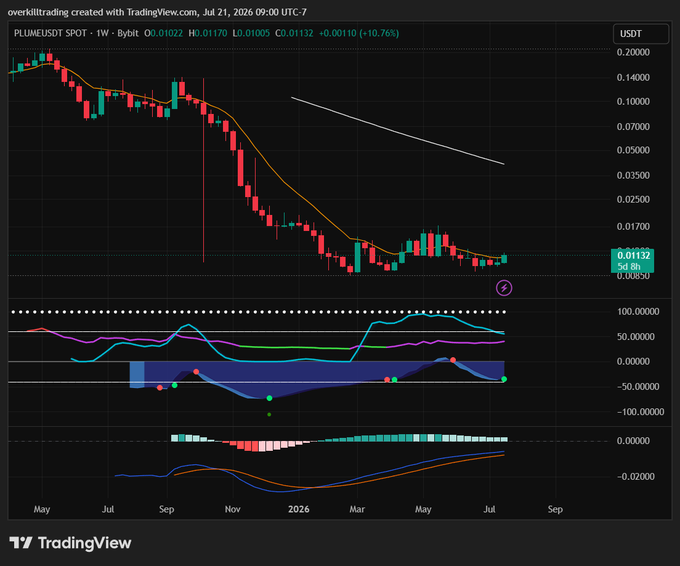Image resolution: width=680 pixels, height=566 pixels.
Task: Click the TradingView logo at the bottom
Action: point(70,543)
